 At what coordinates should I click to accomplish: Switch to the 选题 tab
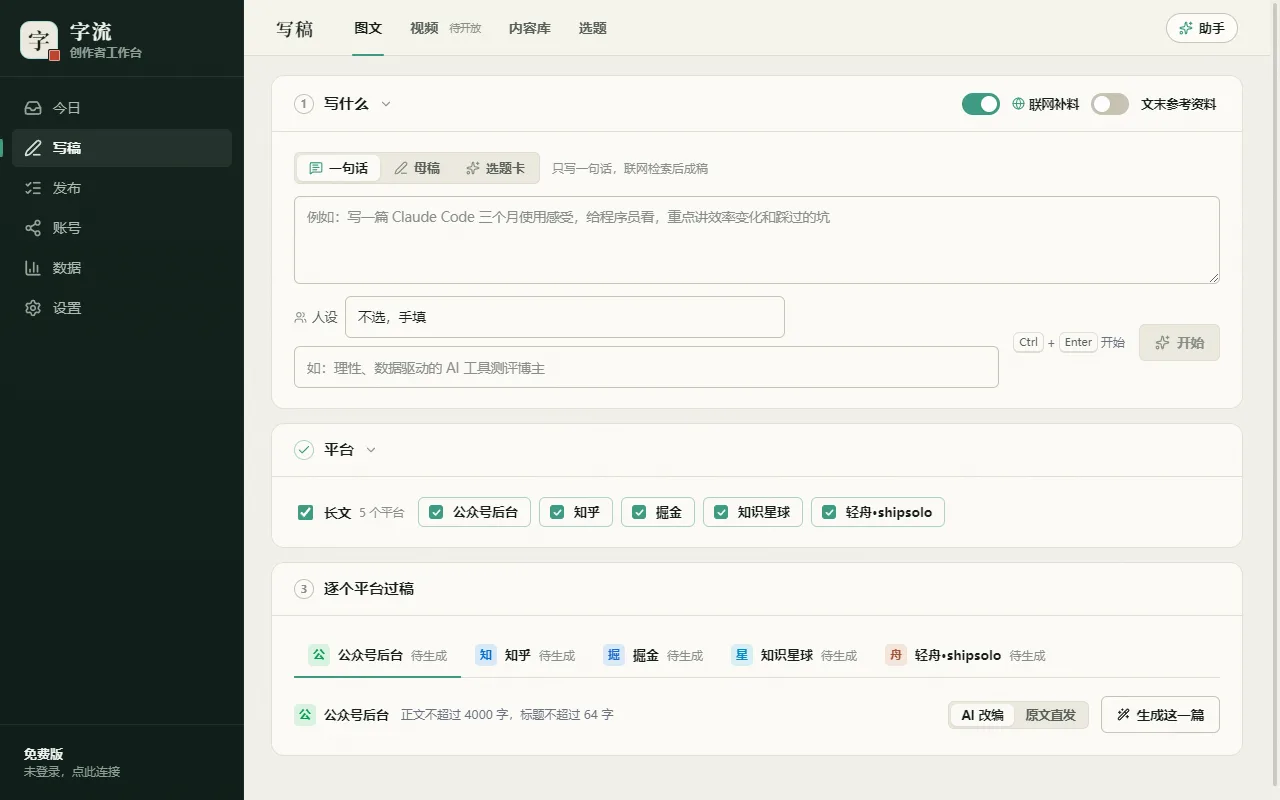(x=593, y=28)
